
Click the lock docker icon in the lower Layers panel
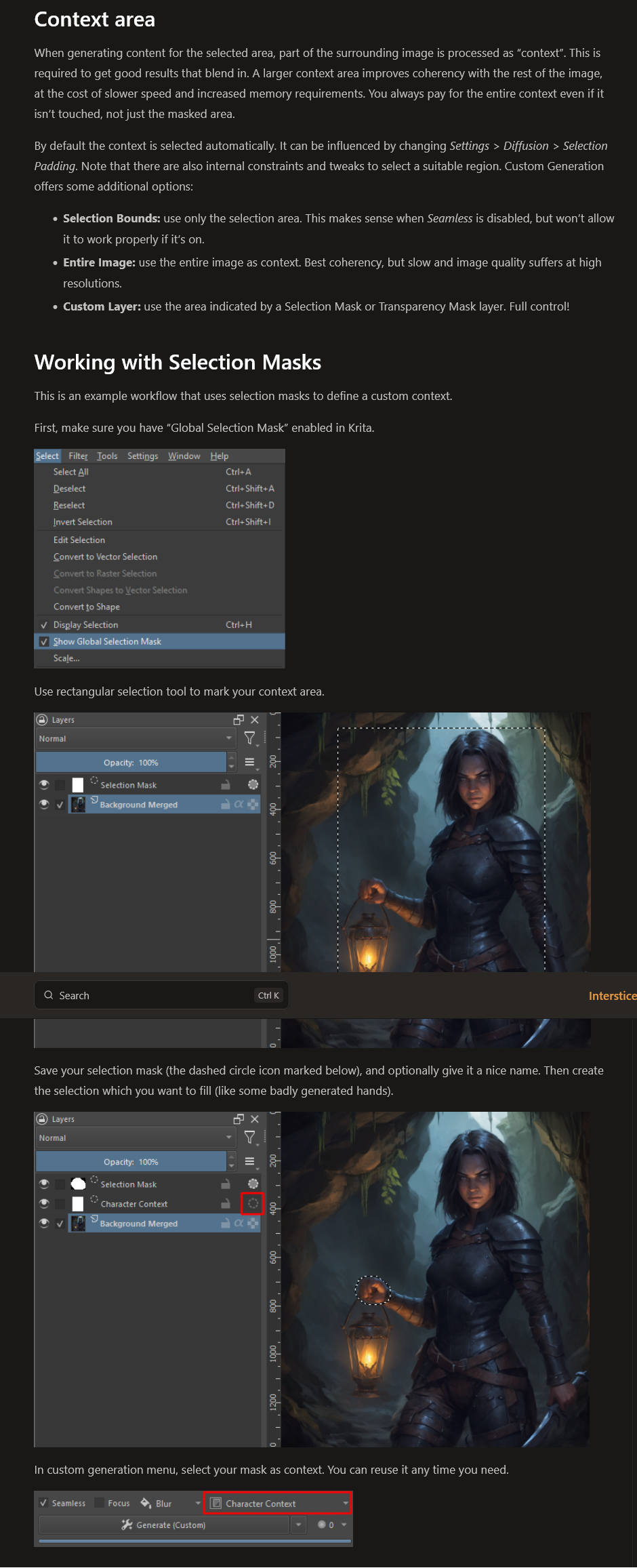coord(42,1119)
